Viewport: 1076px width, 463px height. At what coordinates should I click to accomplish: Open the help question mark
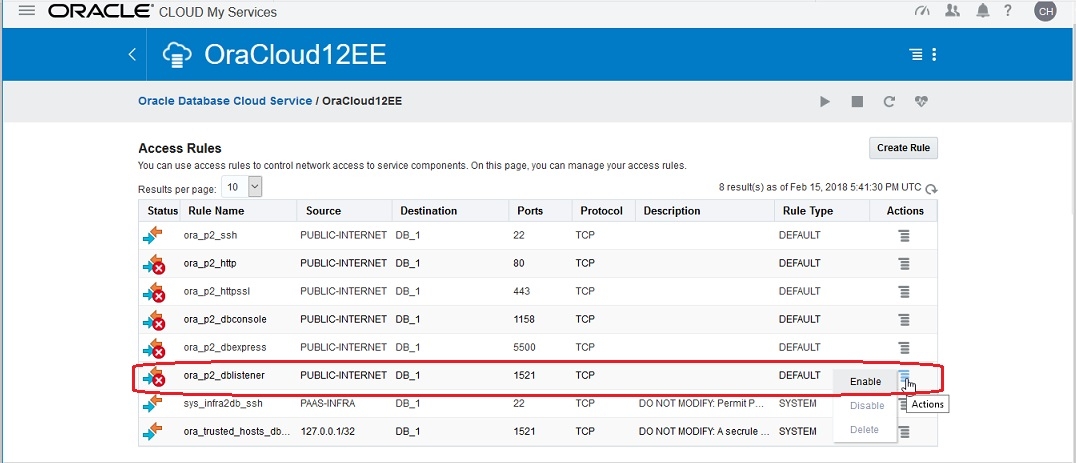coord(1007,11)
